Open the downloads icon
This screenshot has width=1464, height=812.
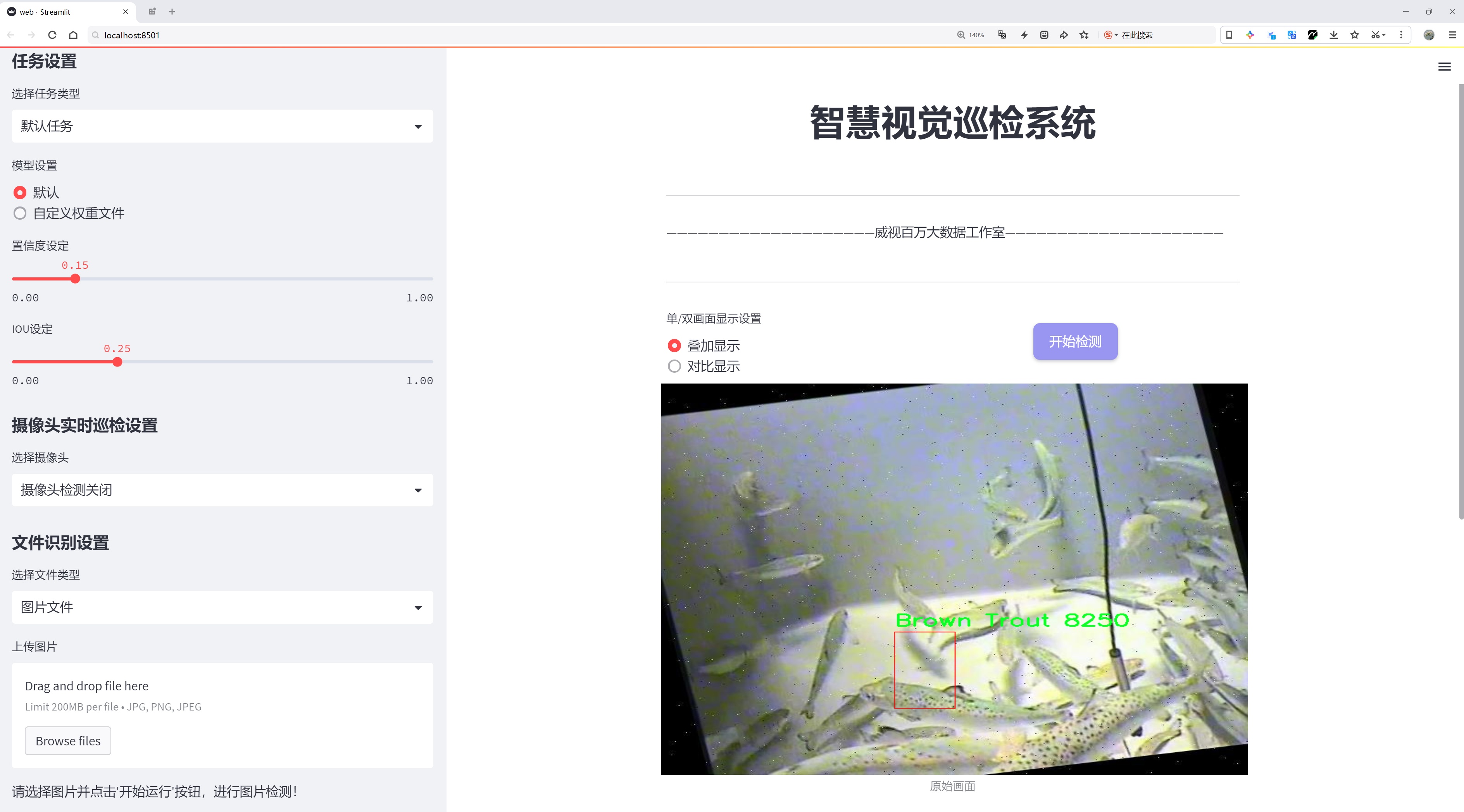1334,34
